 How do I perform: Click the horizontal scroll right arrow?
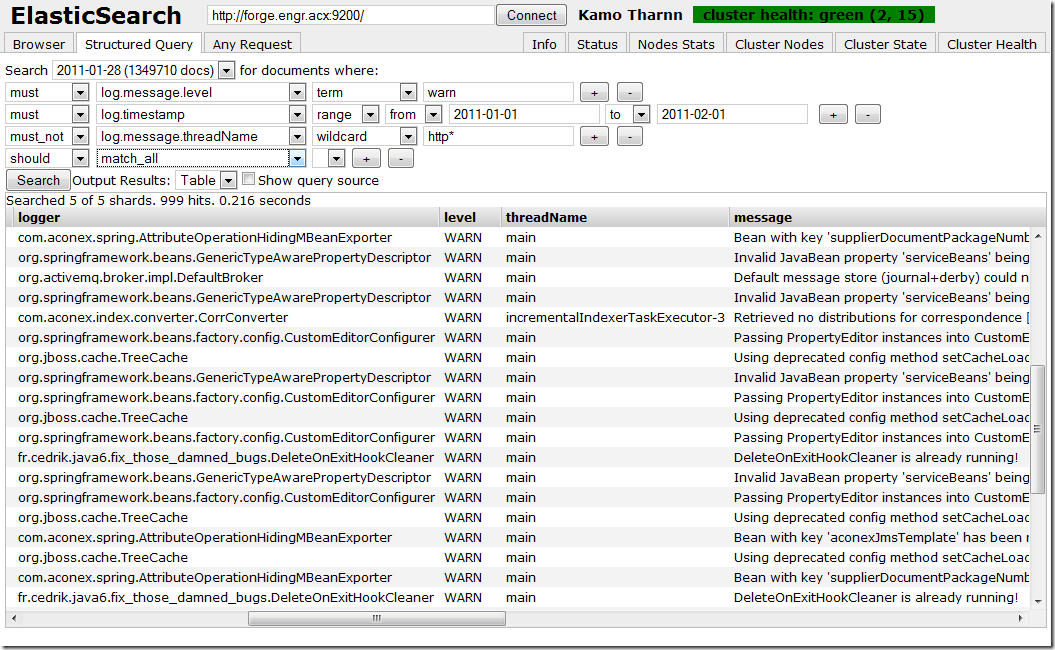click(x=1020, y=618)
